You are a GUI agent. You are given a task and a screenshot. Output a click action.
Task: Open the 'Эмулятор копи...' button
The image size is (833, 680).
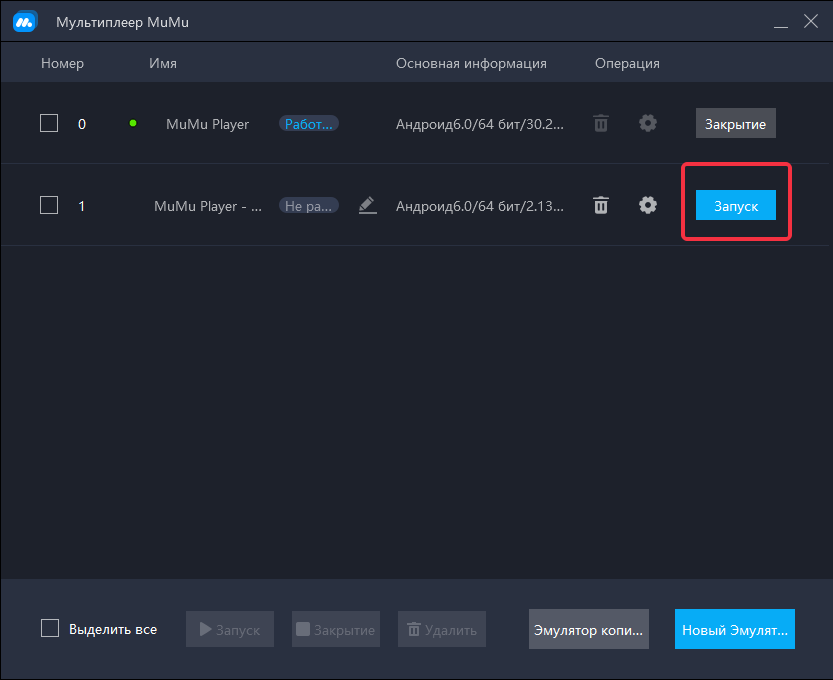[x=589, y=629]
